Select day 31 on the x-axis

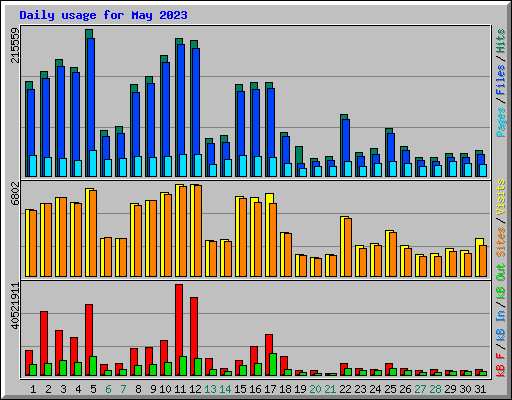tap(480, 389)
